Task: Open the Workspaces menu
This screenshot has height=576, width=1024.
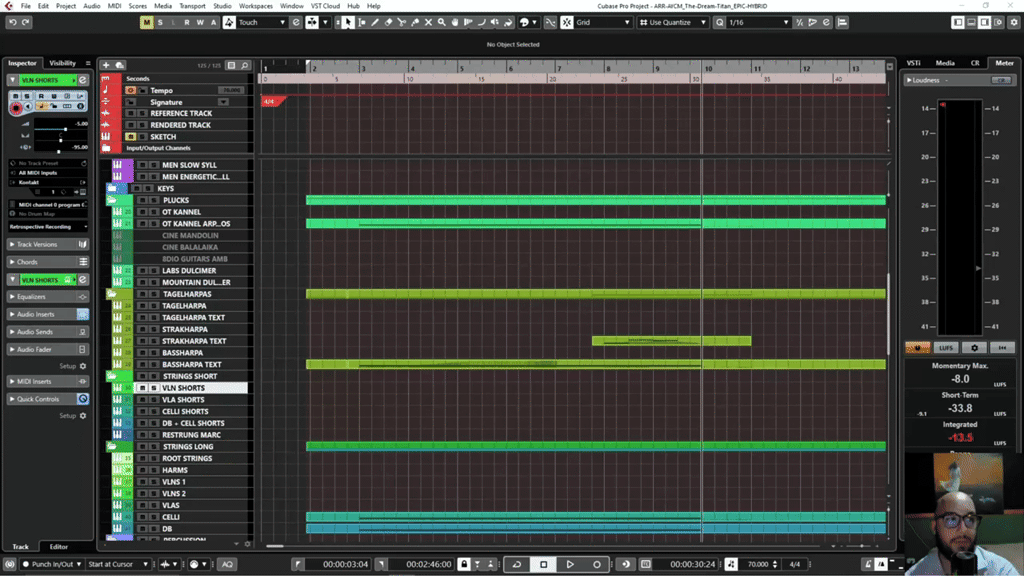Action: [x=255, y=6]
